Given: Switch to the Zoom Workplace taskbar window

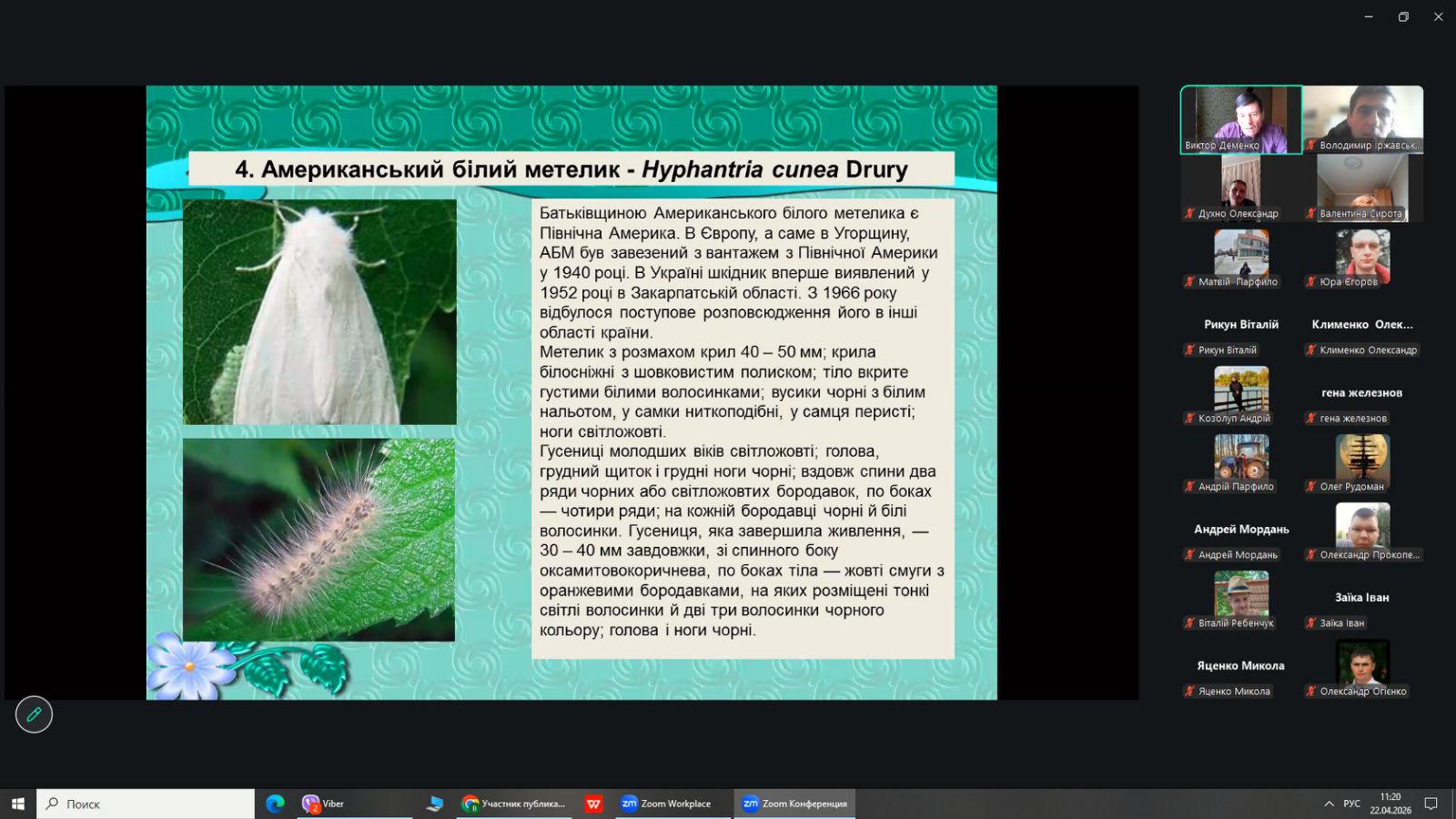Looking at the screenshot, I should point(667,804).
